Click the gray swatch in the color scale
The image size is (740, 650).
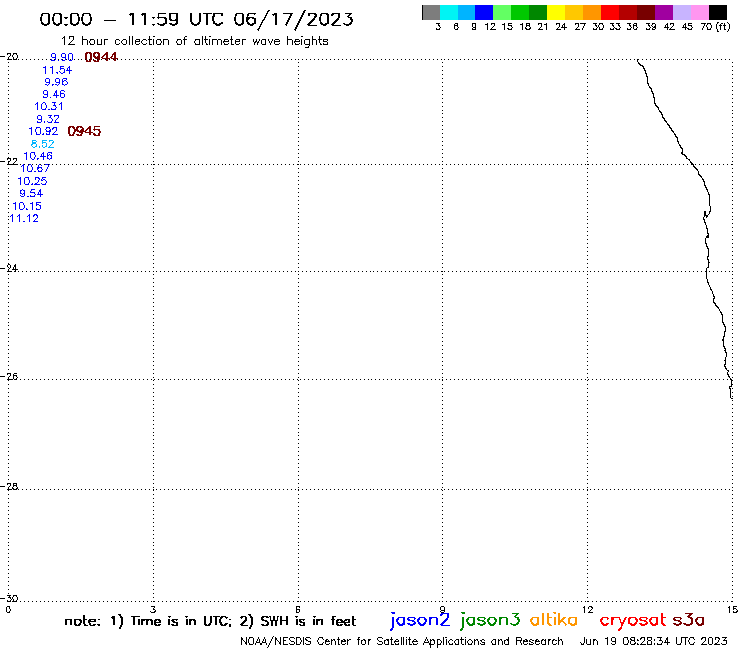431,12
